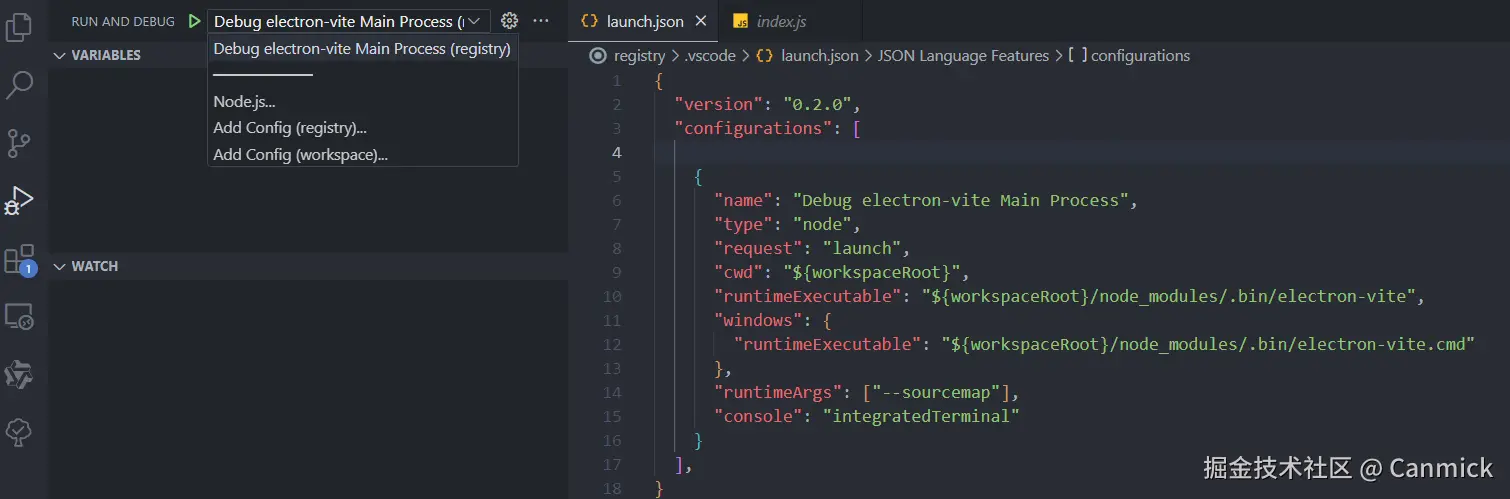1510x499 pixels.
Task: Click the "Debug electron-vite Main Process" name string
Action: [961, 200]
